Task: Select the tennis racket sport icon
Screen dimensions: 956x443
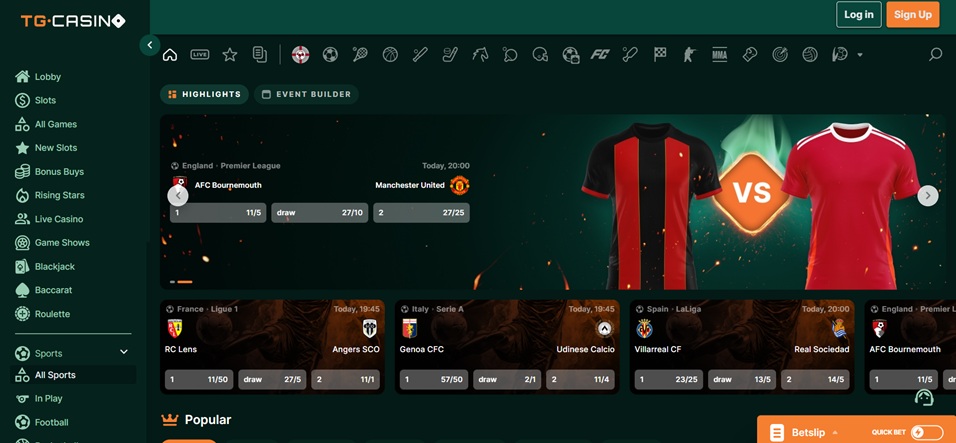Action: [360, 55]
